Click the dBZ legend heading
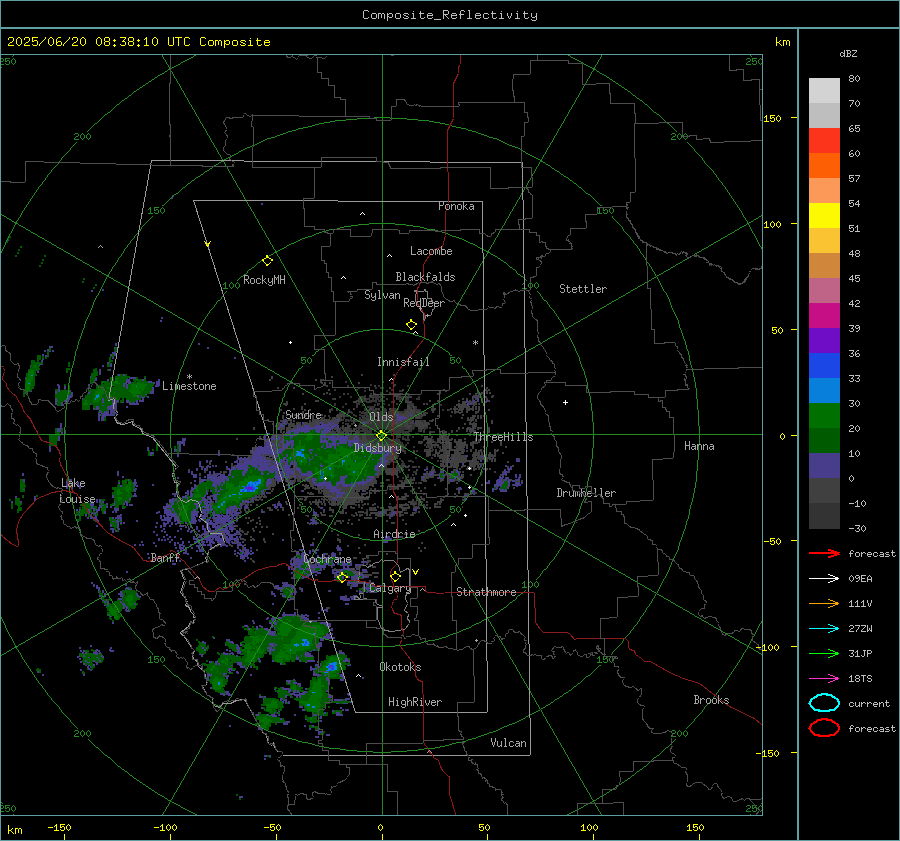The width and height of the screenshot is (900, 841). pos(848,53)
